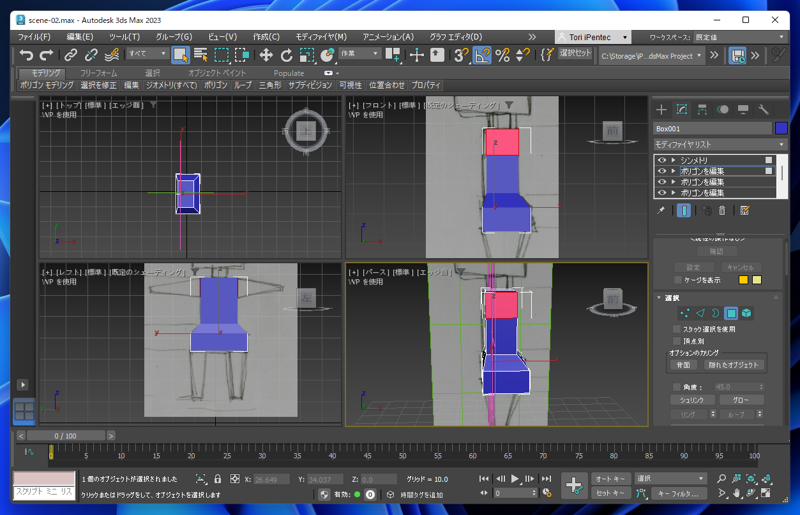Open the 編集(E) menu

tap(80, 37)
